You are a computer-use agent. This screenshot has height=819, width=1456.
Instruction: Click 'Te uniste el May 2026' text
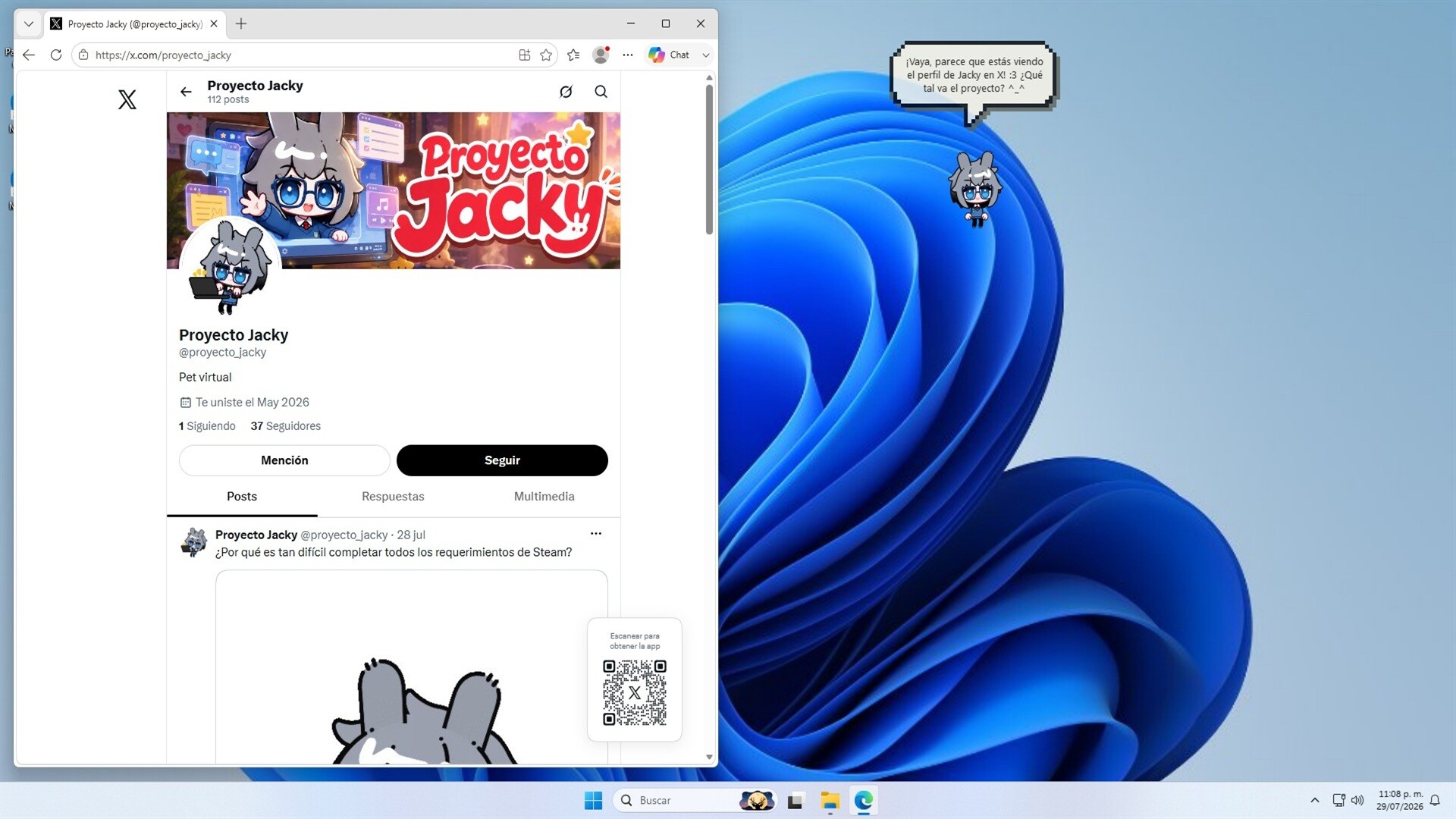[253, 403]
